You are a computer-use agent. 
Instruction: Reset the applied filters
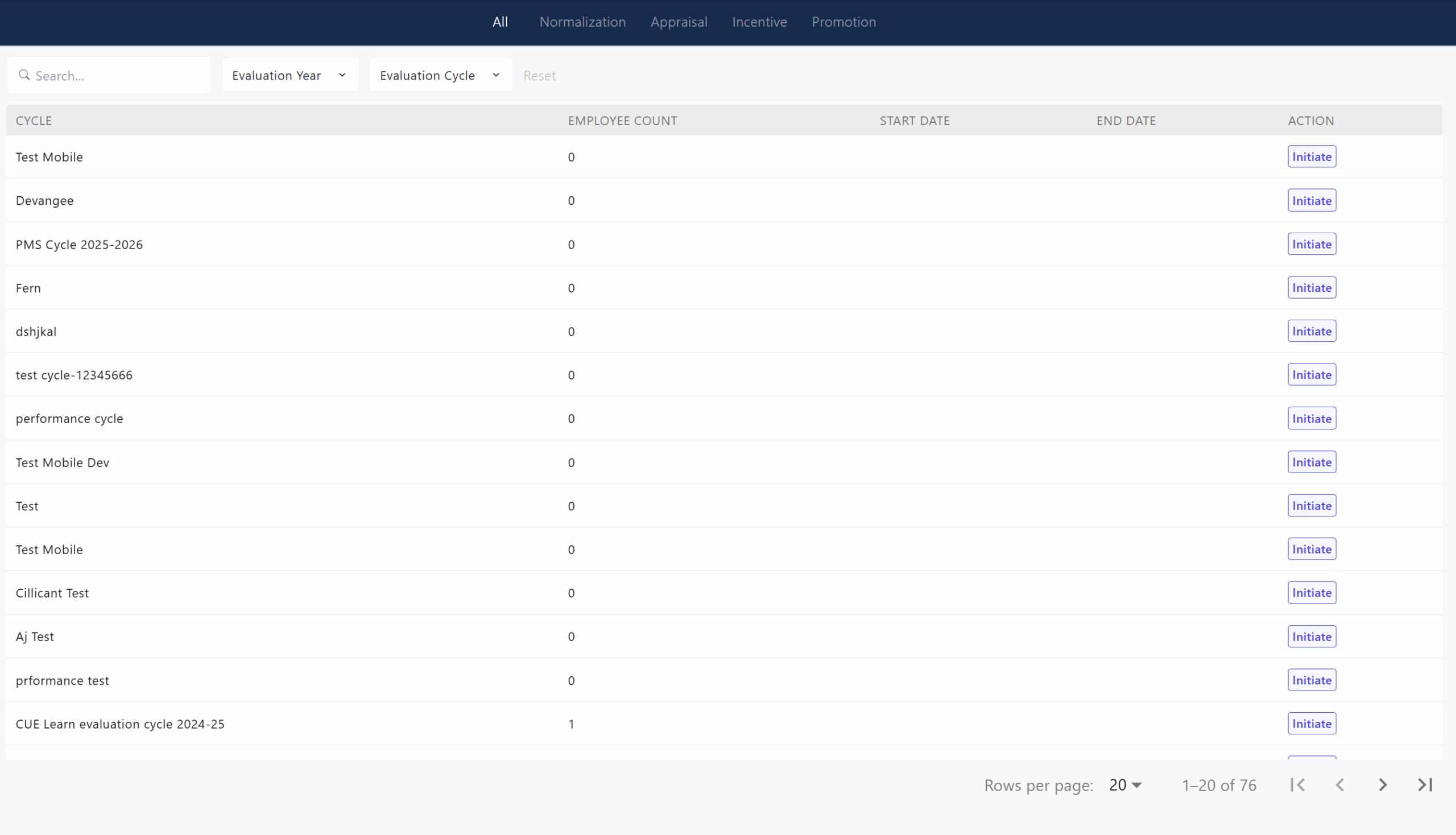click(540, 76)
